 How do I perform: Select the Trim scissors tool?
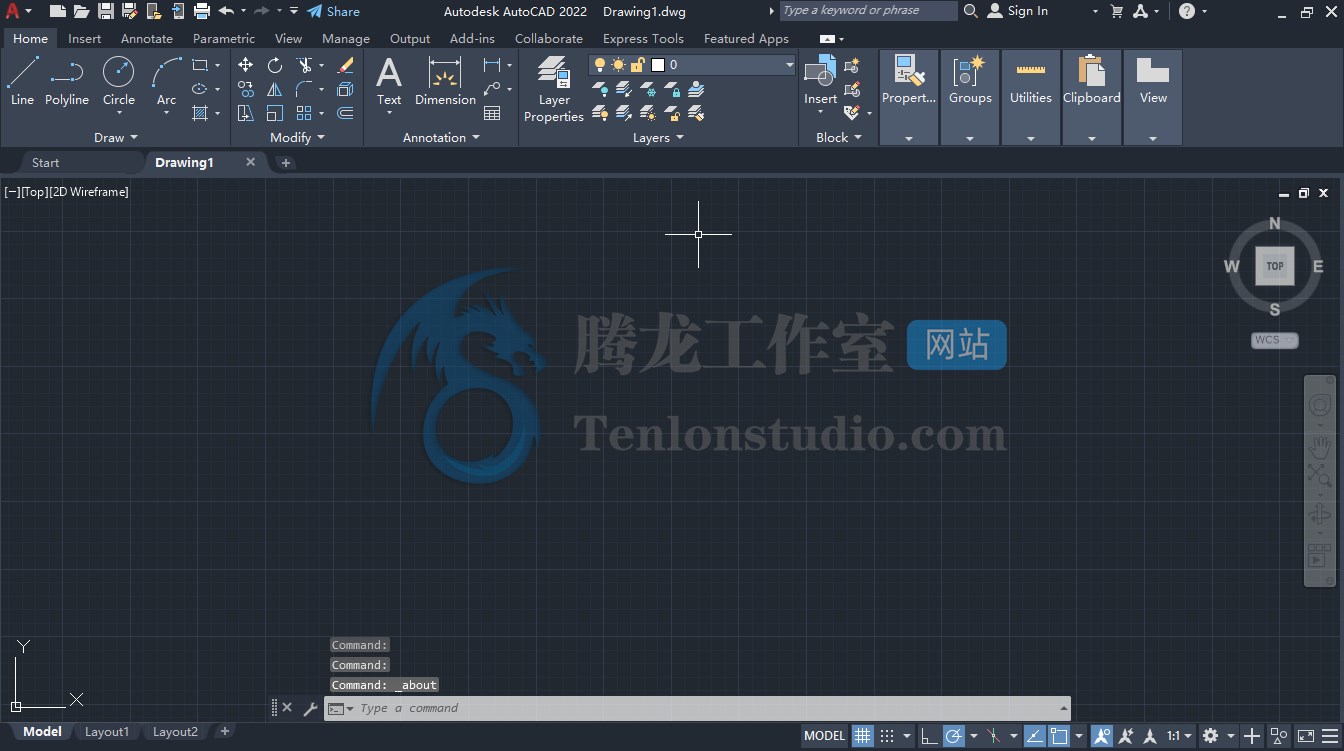[305, 65]
